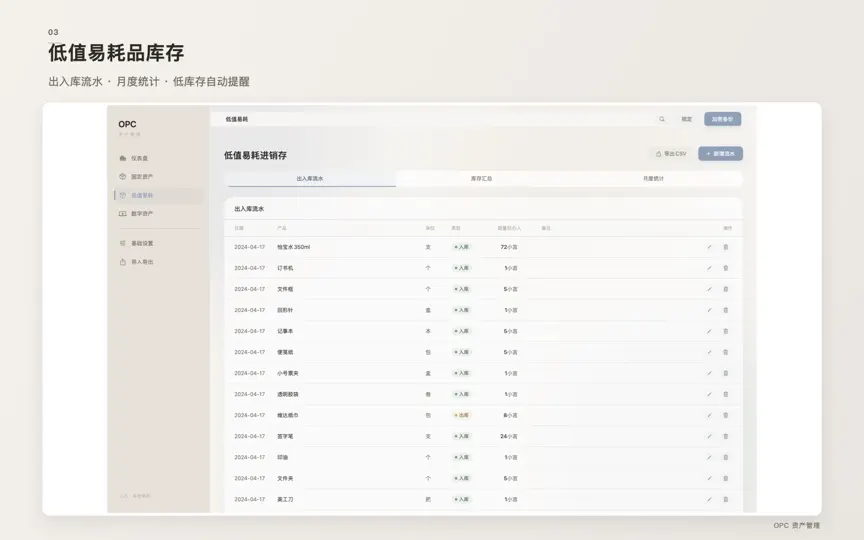Delete the 订书机 row using the trash icon
The height and width of the screenshot is (540, 864).
click(726, 268)
